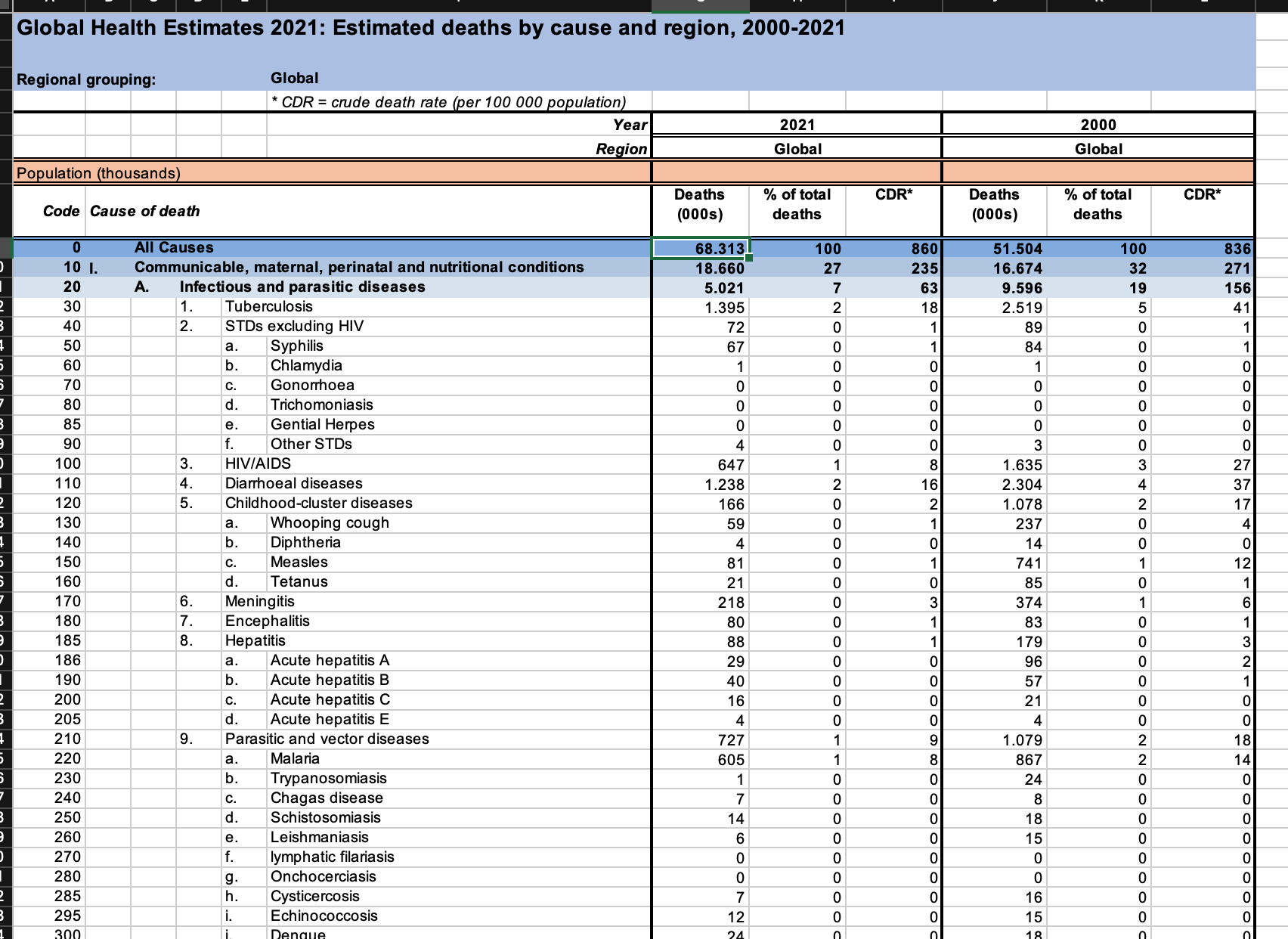Viewport: 1288px width, 939px height.
Task: Select the 'Whooping cough' cell
Action: point(330,522)
